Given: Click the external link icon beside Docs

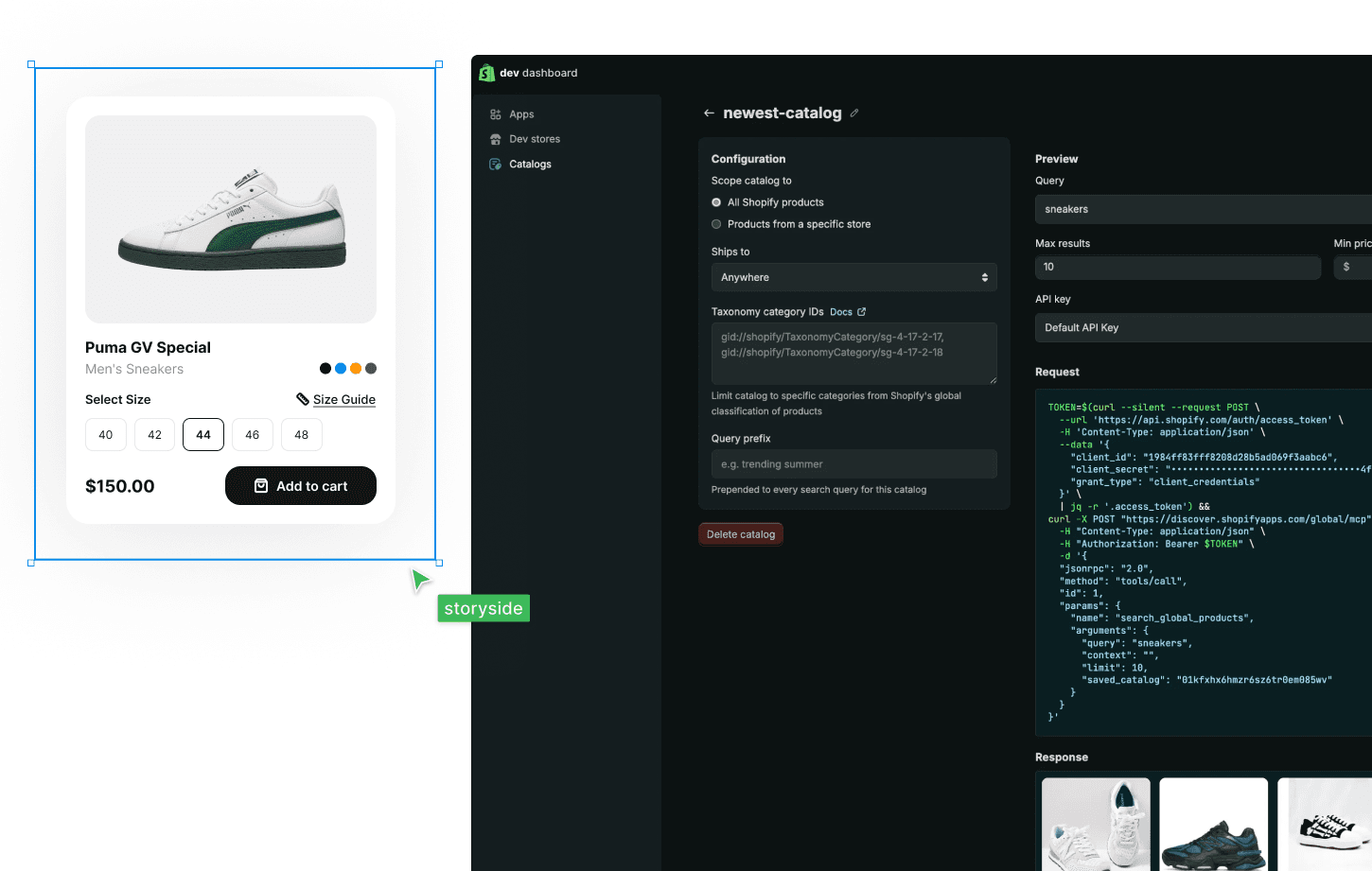Looking at the screenshot, I should pos(862,312).
